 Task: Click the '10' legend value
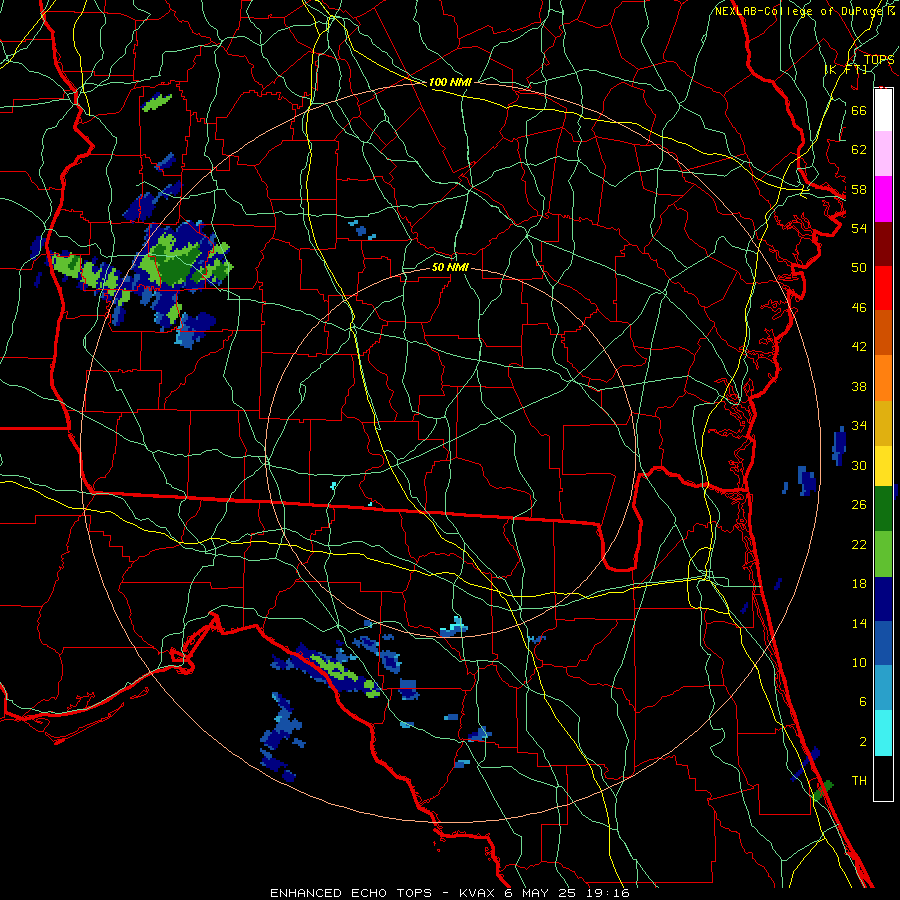click(x=859, y=662)
